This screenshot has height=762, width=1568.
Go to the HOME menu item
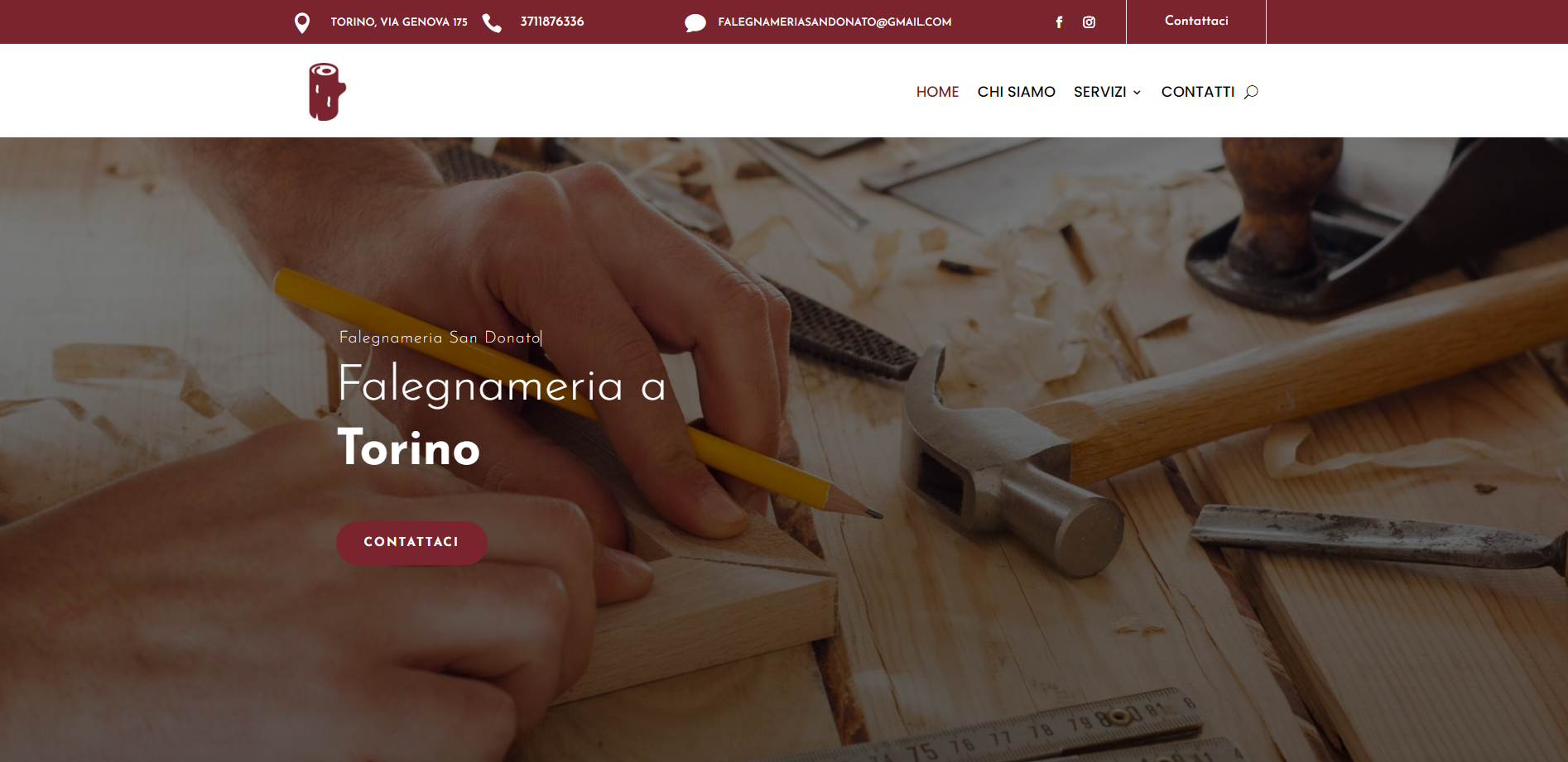pyautogui.click(x=937, y=92)
